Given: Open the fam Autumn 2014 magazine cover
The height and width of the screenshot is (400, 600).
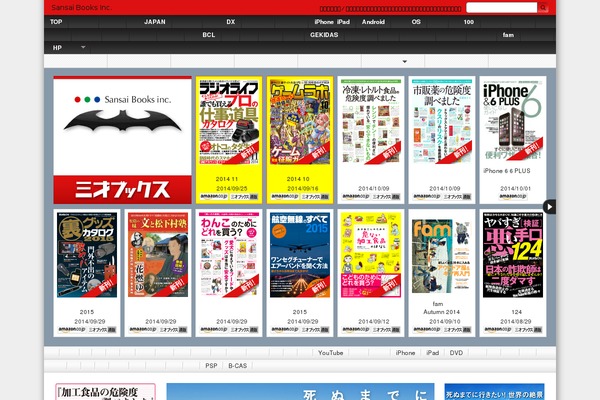Looking at the screenshot, I should 442,256.
